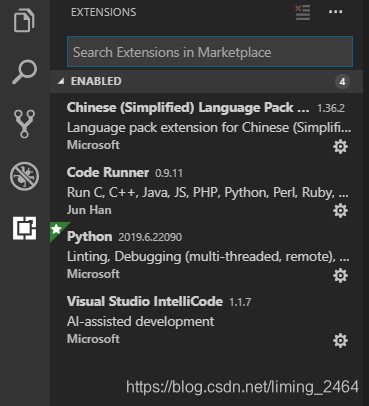This screenshot has height=406, width=369.
Task: Clear extensions search results icon
Action: click(303, 12)
